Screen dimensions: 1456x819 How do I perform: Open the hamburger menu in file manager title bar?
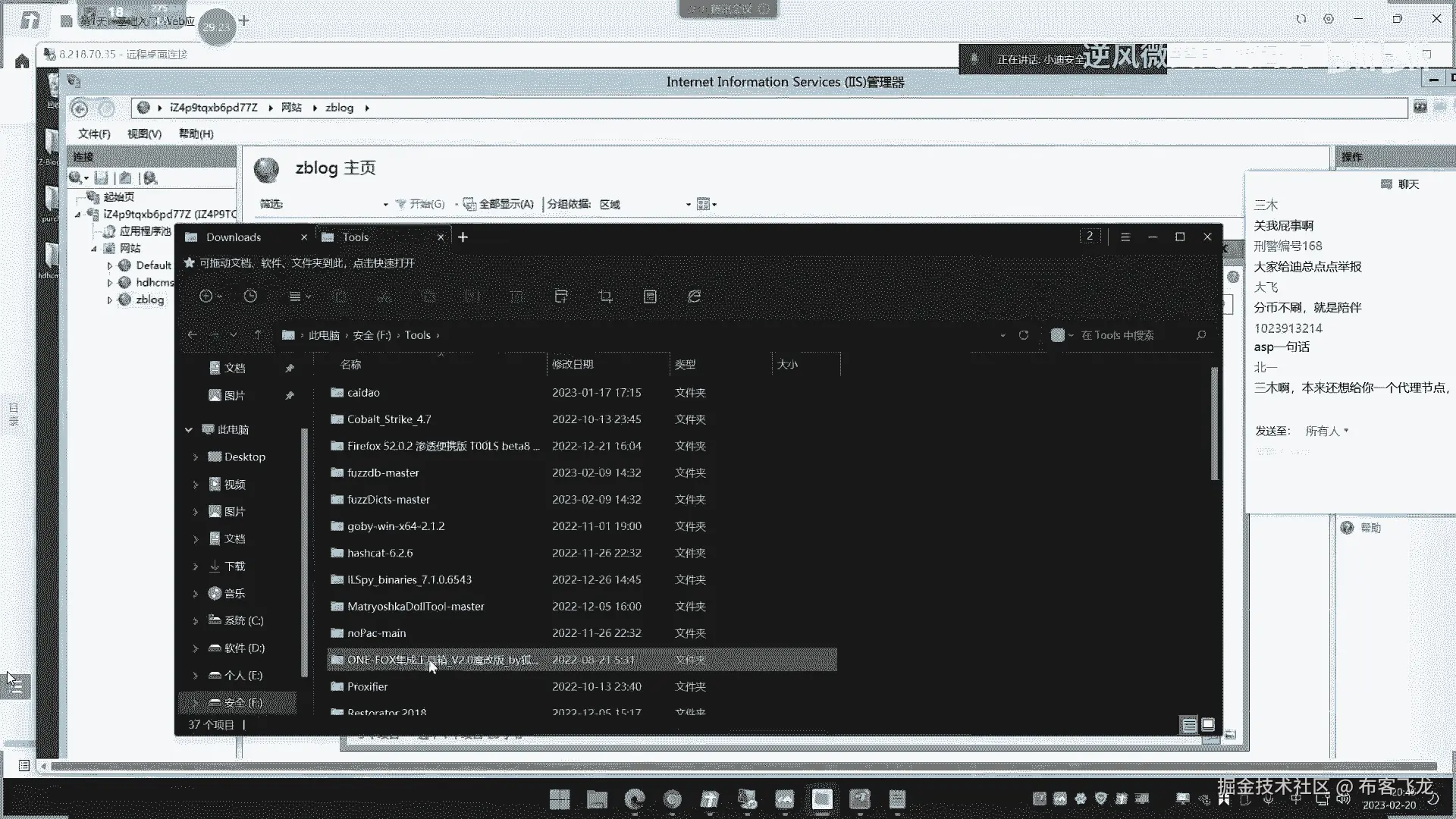1125,237
